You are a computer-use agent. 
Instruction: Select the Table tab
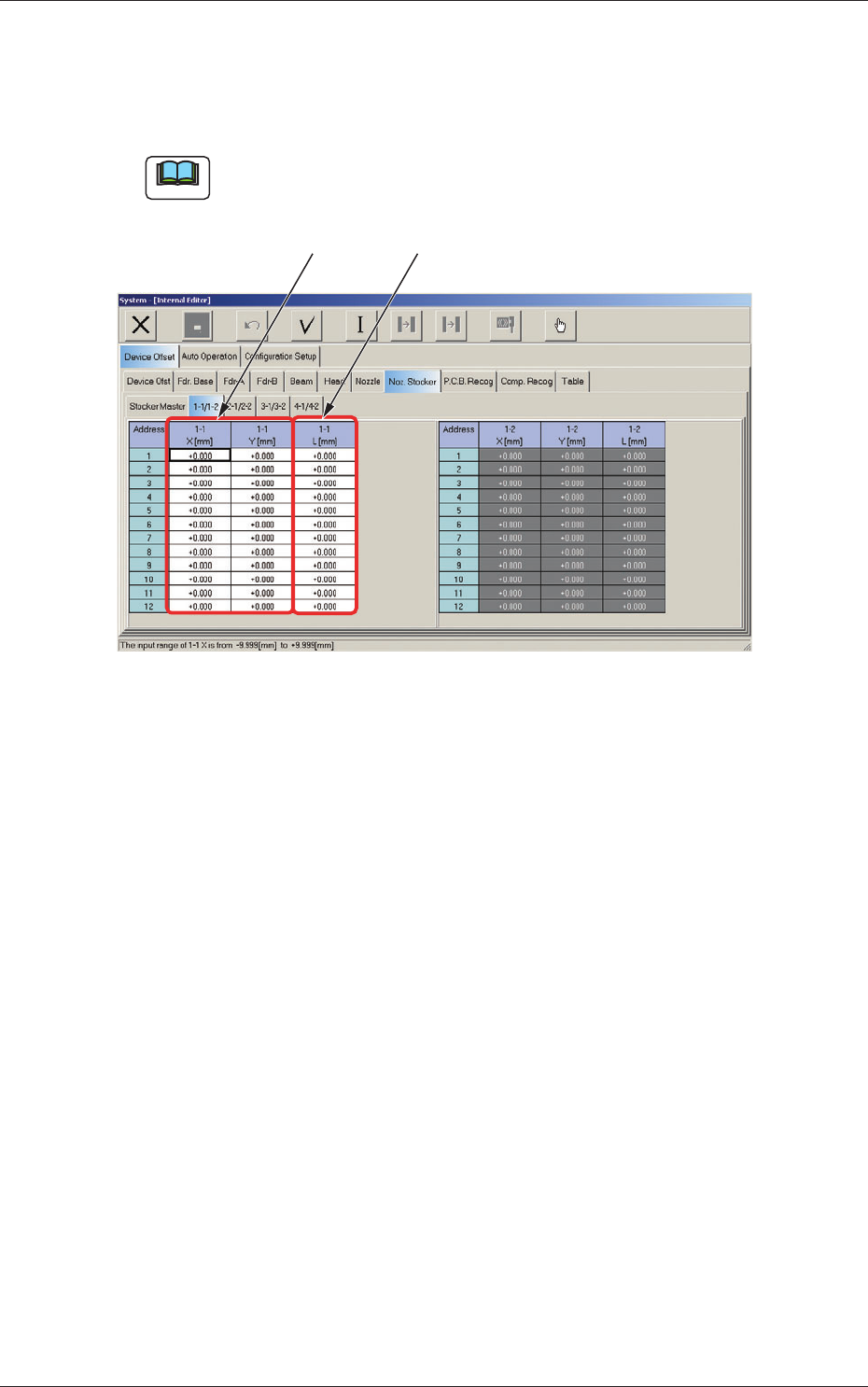pyautogui.click(x=573, y=381)
